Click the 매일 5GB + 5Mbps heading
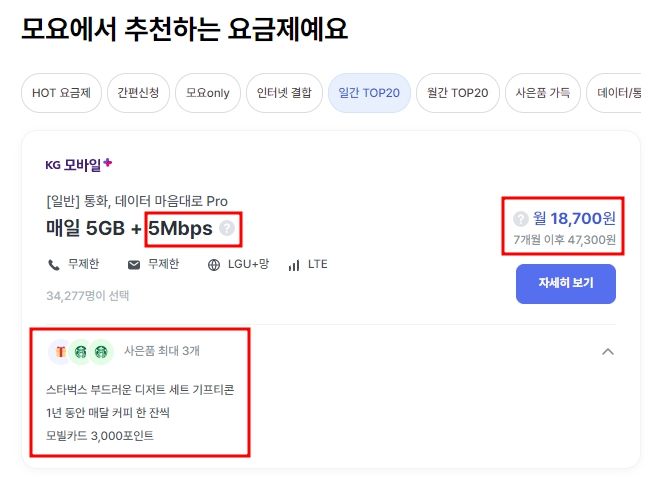Screen dimensions: 660x477 click(129, 229)
